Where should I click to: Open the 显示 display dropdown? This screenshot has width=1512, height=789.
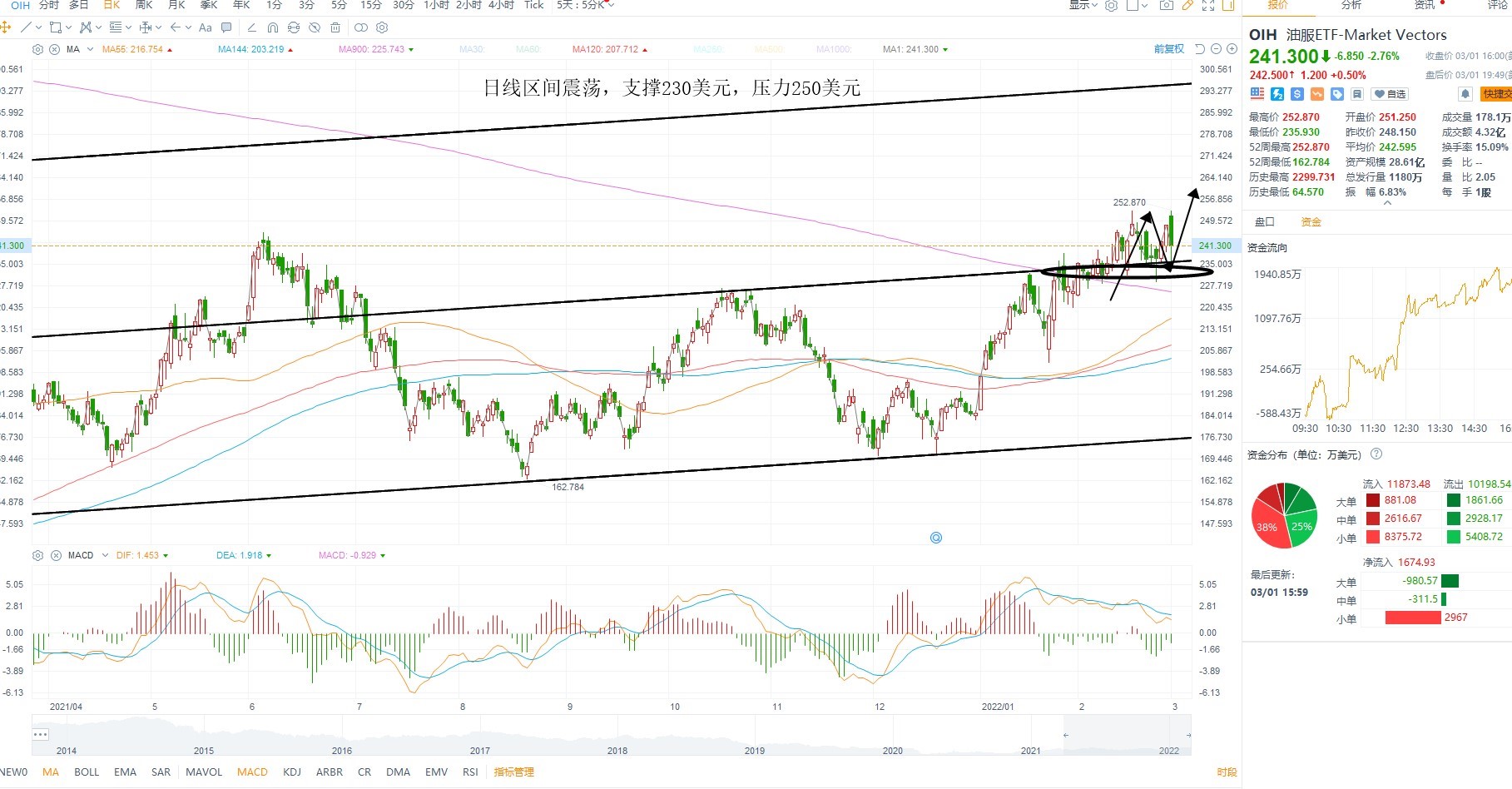point(1083,5)
